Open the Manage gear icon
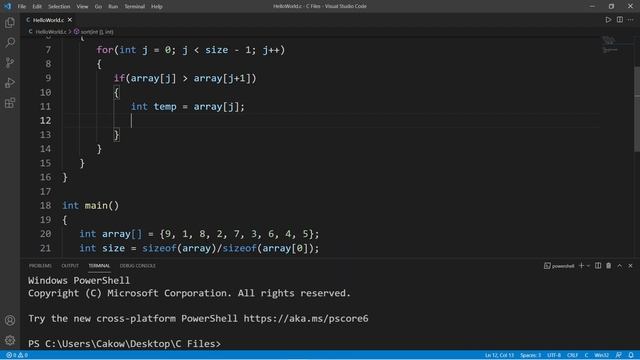 tap(10, 340)
